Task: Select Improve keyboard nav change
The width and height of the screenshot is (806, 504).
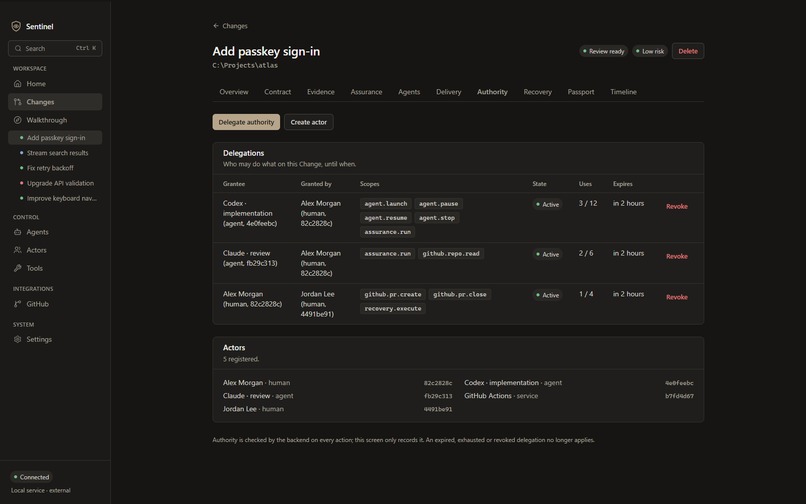Action: pos(55,198)
